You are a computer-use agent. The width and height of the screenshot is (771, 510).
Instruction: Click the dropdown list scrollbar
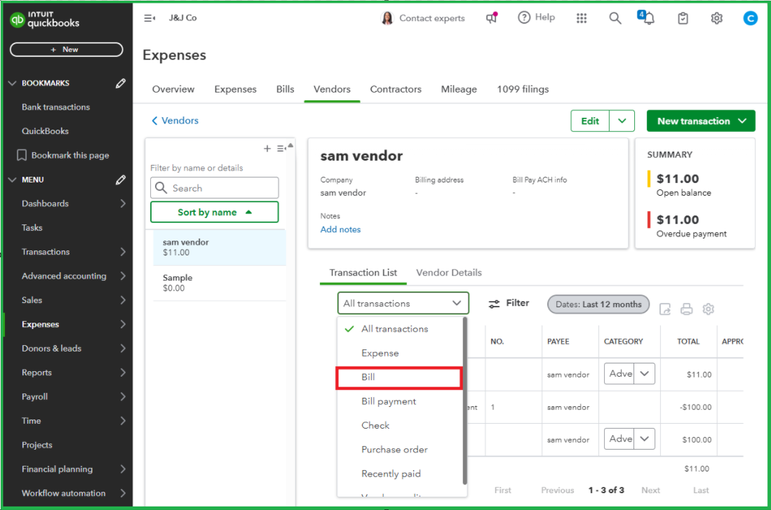pos(465,401)
